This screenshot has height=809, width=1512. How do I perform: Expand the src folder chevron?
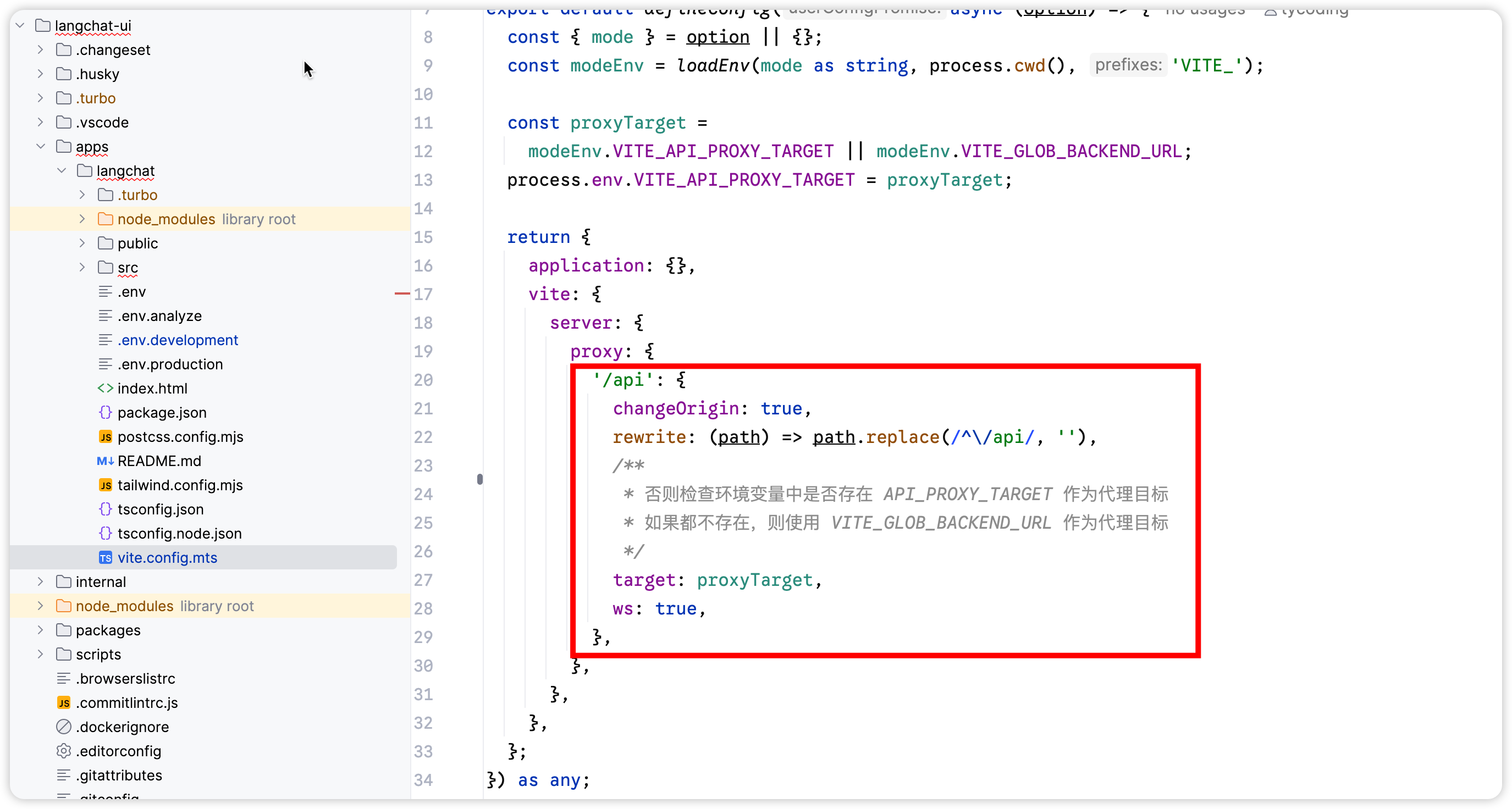click(x=82, y=268)
